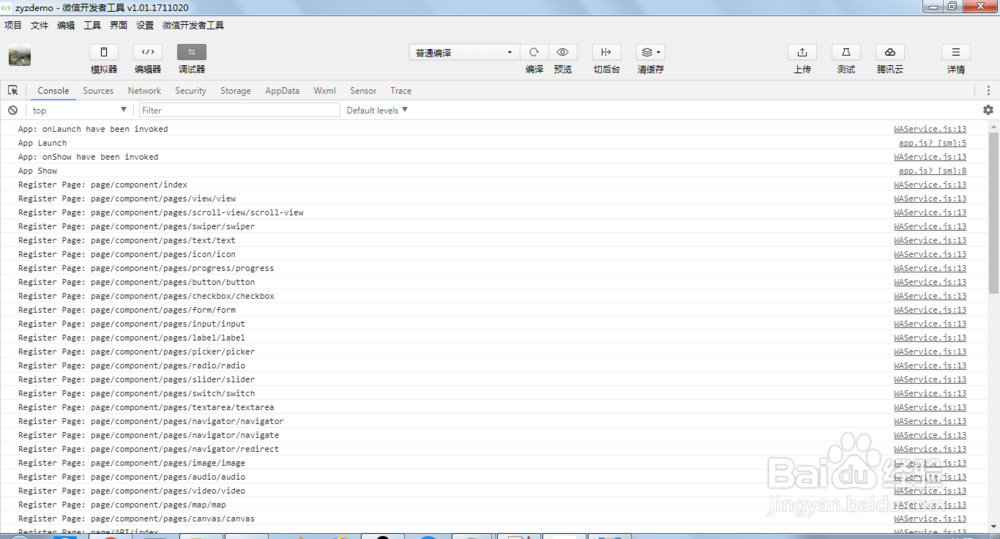Select log line for progress/progress

[146, 269]
